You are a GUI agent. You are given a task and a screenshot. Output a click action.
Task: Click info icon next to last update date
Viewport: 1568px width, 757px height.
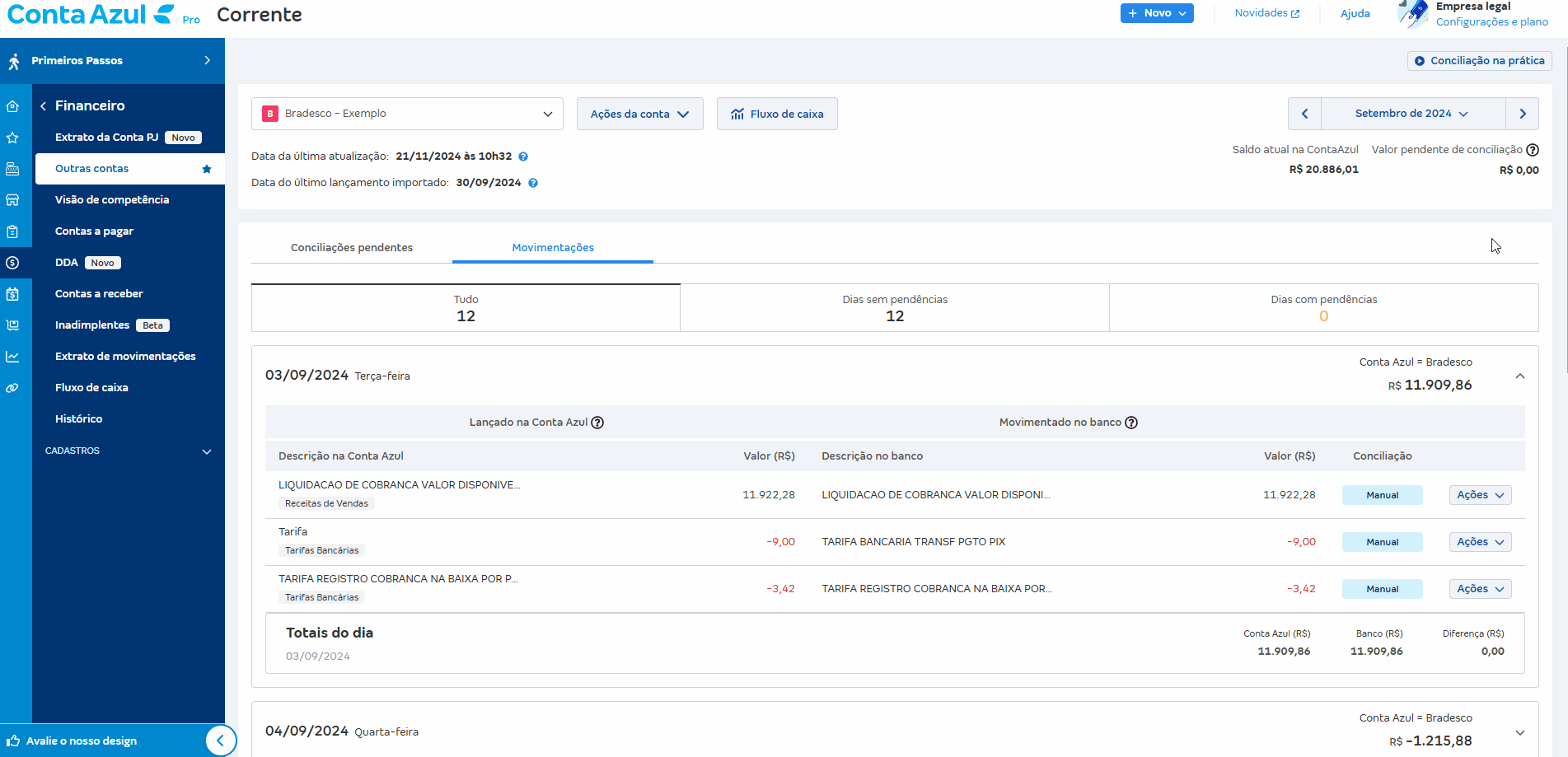point(523,157)
